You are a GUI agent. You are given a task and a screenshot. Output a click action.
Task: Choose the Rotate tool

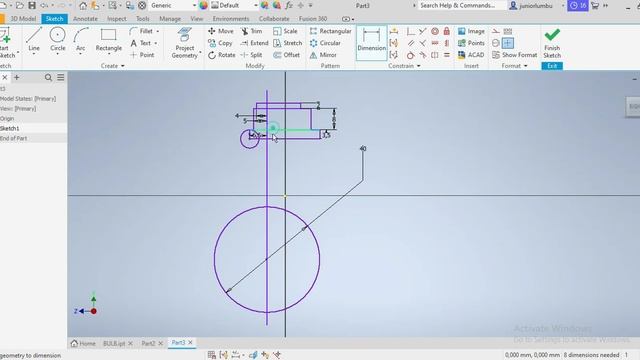click(221, 55)
